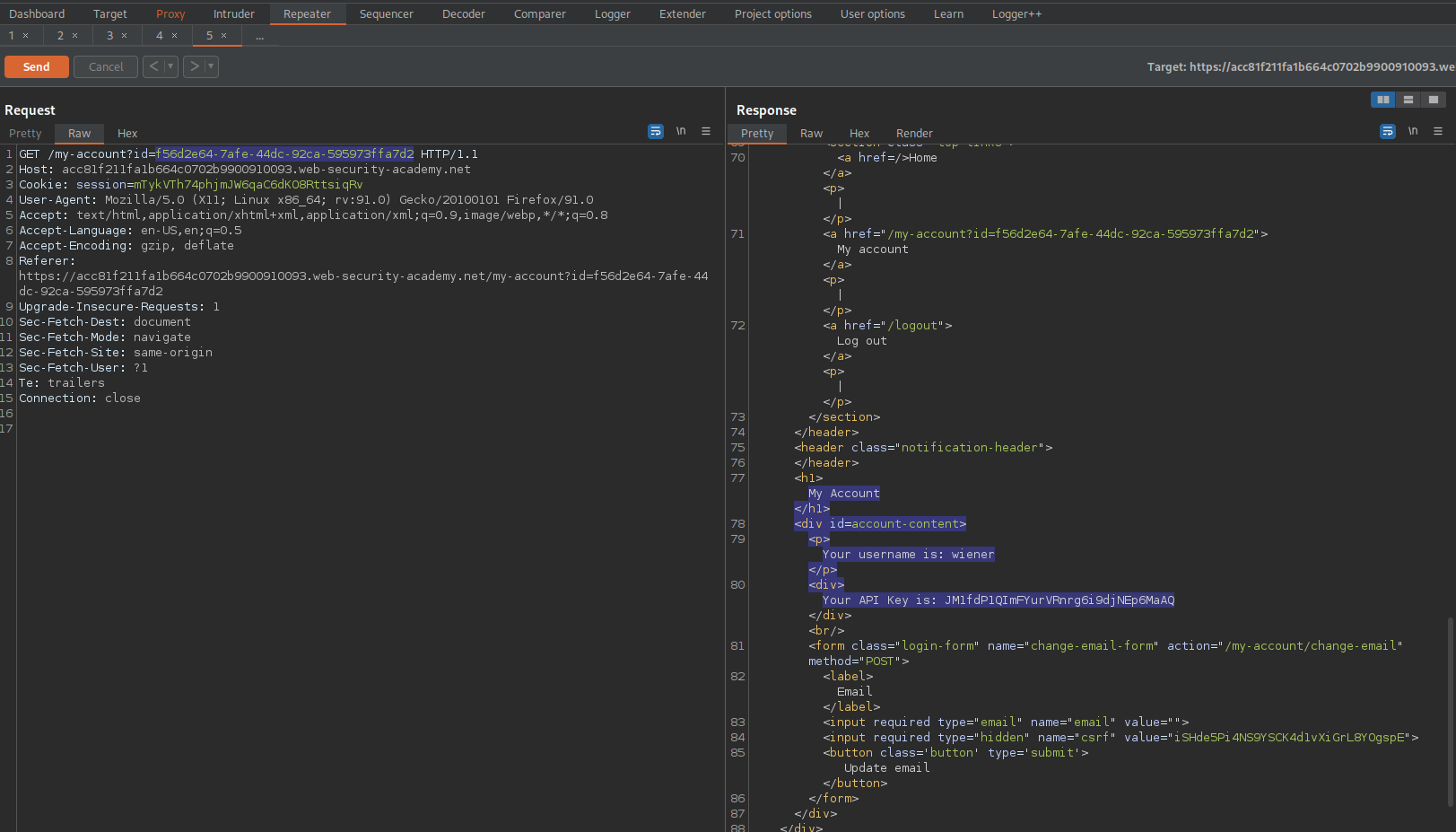Select top-bottom split layout icon
The height and width of the screenshot is (832, 1456).
click(1408, 100)
